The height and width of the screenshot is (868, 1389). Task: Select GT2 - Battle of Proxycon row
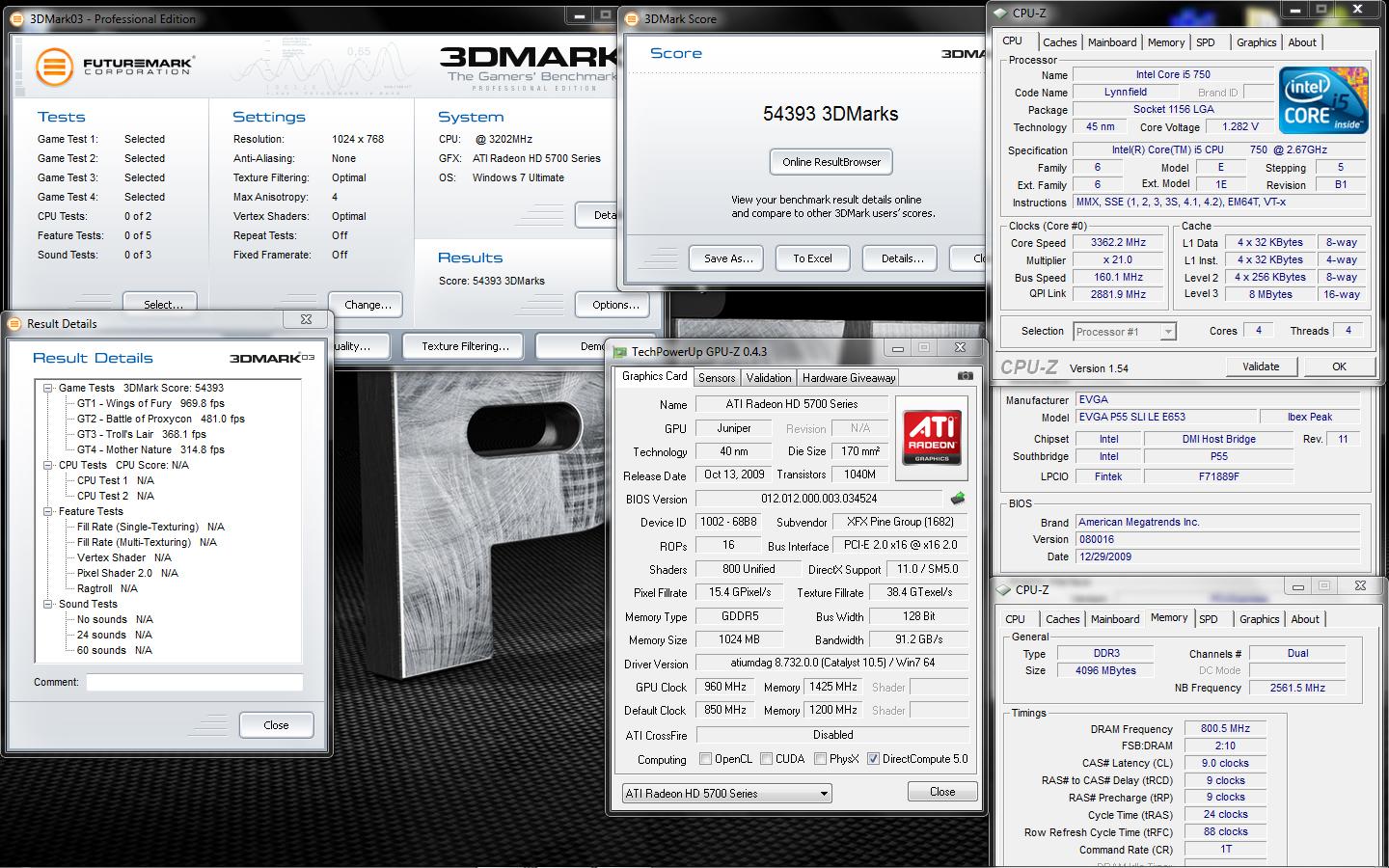[x=160, y=419]
